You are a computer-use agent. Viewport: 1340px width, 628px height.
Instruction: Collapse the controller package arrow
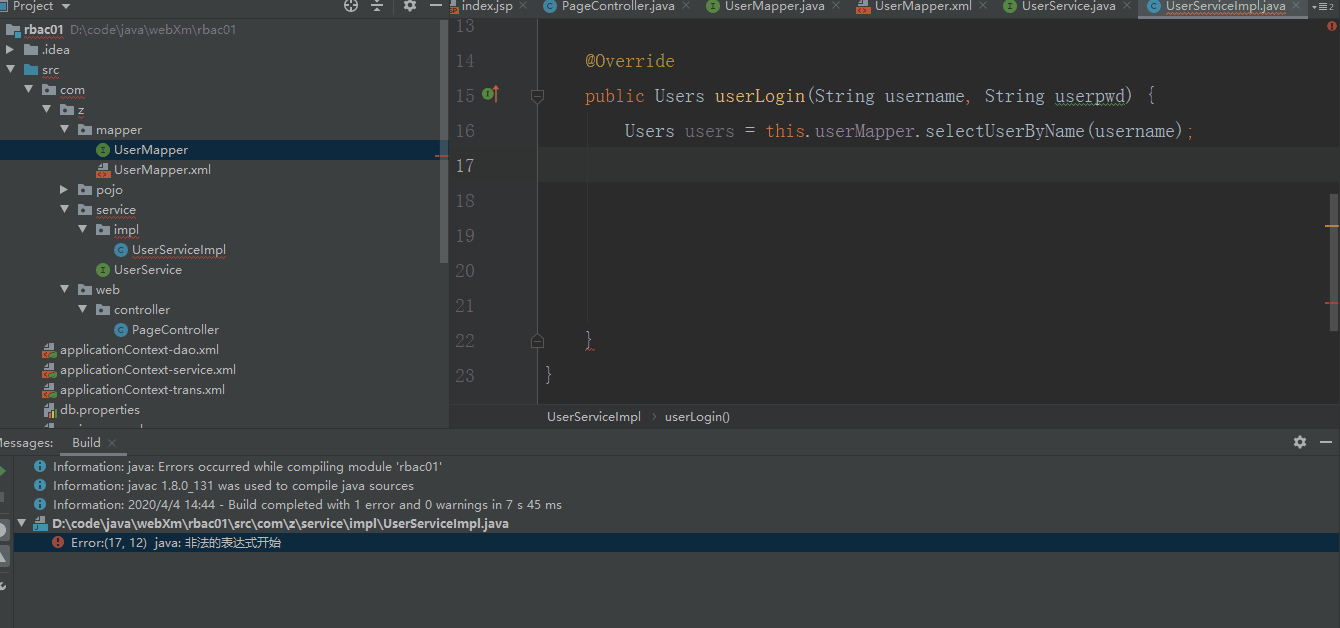(83, 309)
